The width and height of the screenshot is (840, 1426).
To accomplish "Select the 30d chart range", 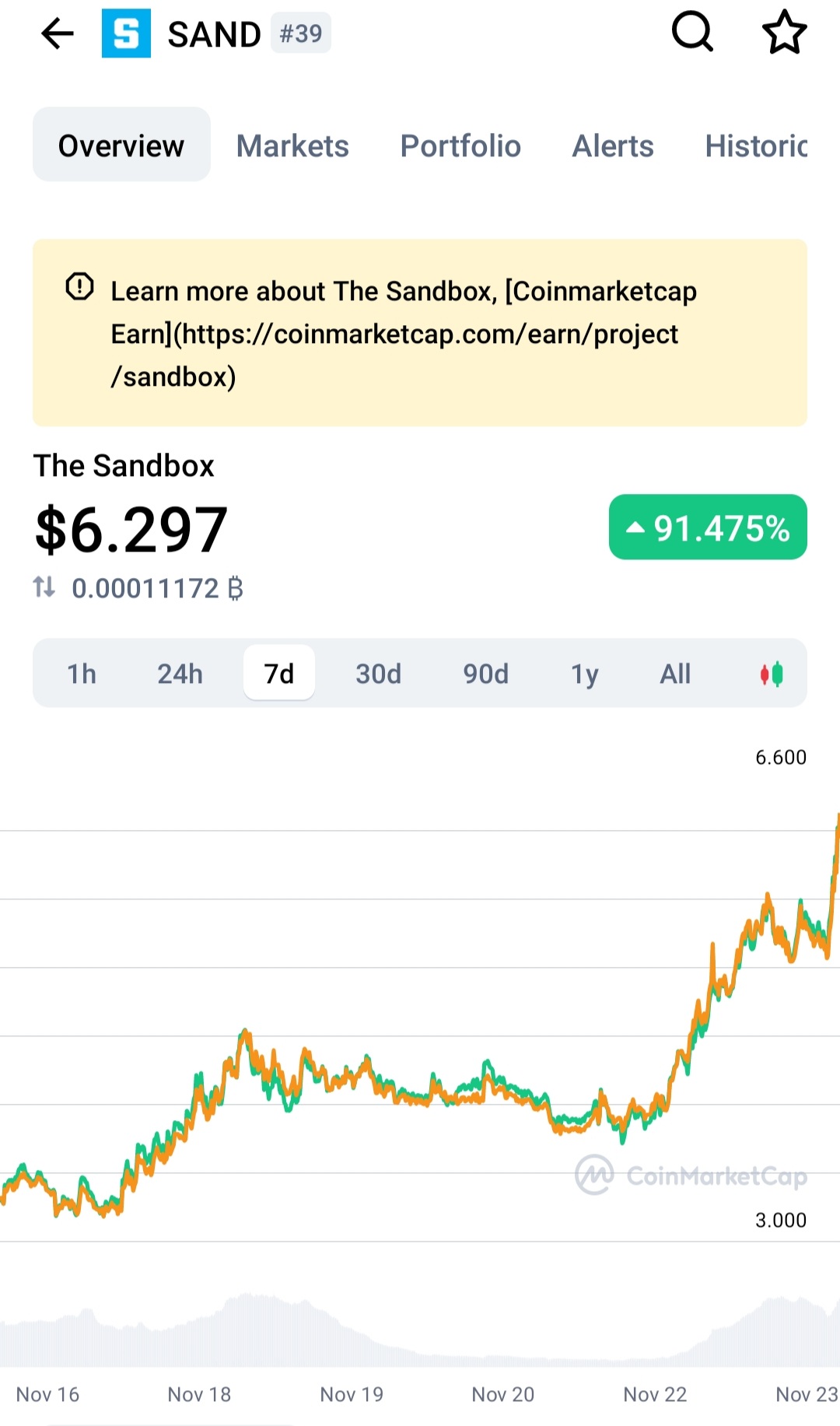I will [379, 674].
